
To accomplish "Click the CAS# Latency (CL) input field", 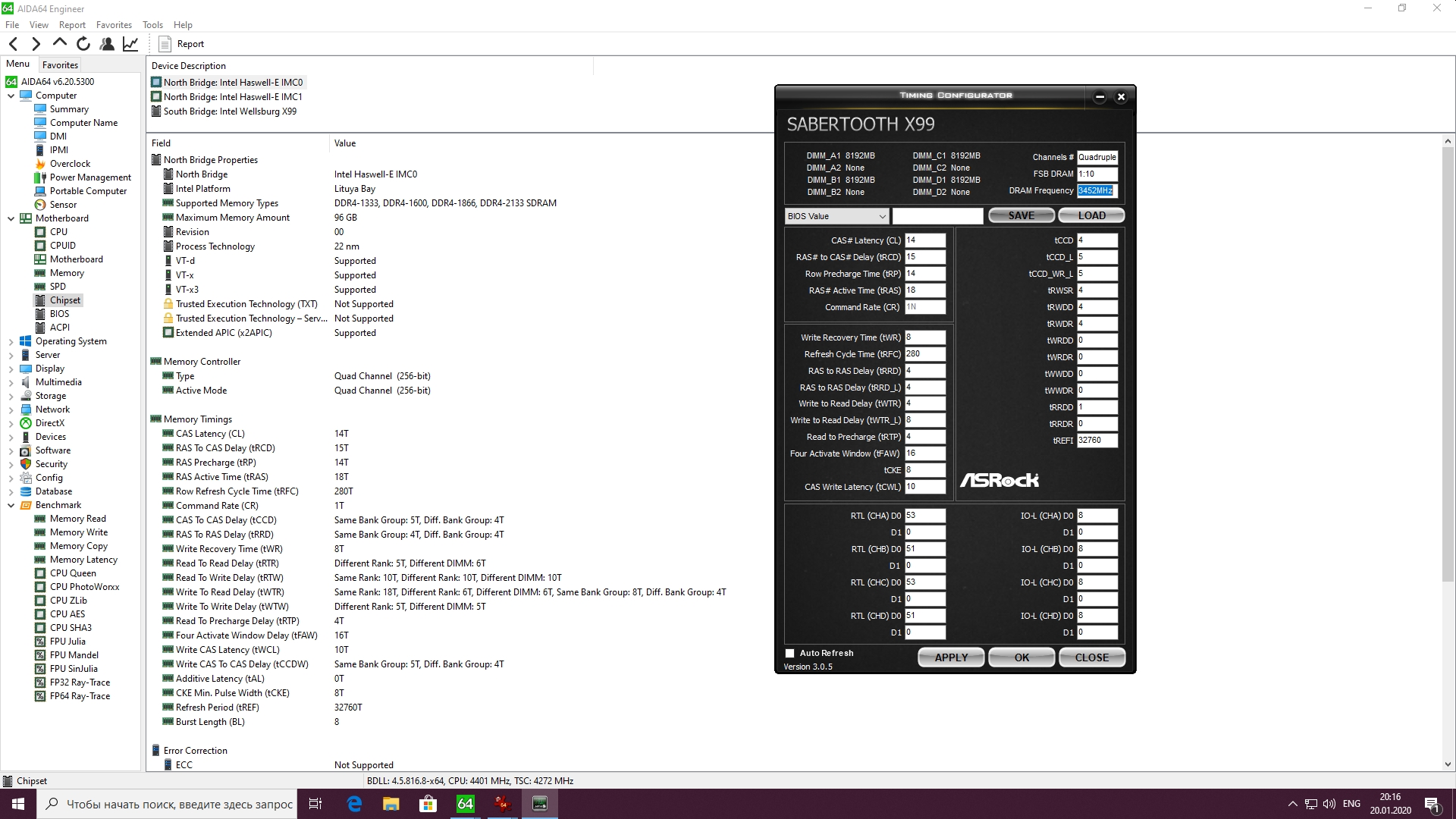I will pyautogui.click(x=924, y=240).
